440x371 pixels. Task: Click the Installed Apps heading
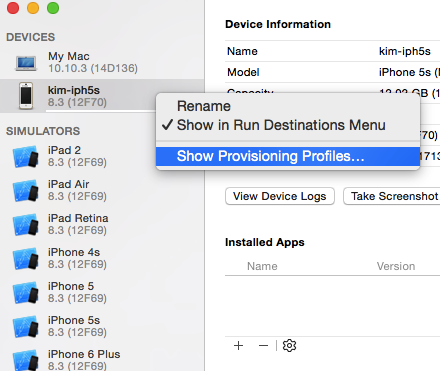coord(265,242)
